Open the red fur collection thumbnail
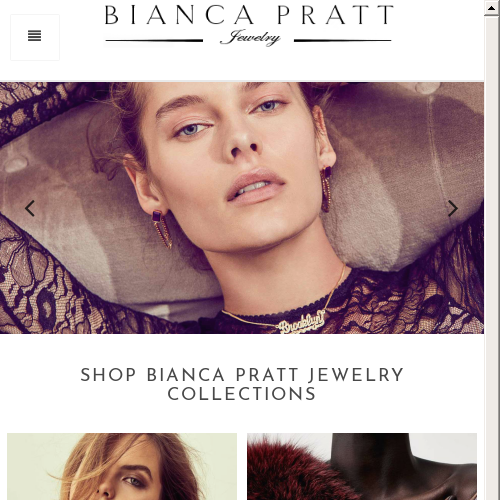The height and width of the screenshot is (500, 500). click(362, 466)
